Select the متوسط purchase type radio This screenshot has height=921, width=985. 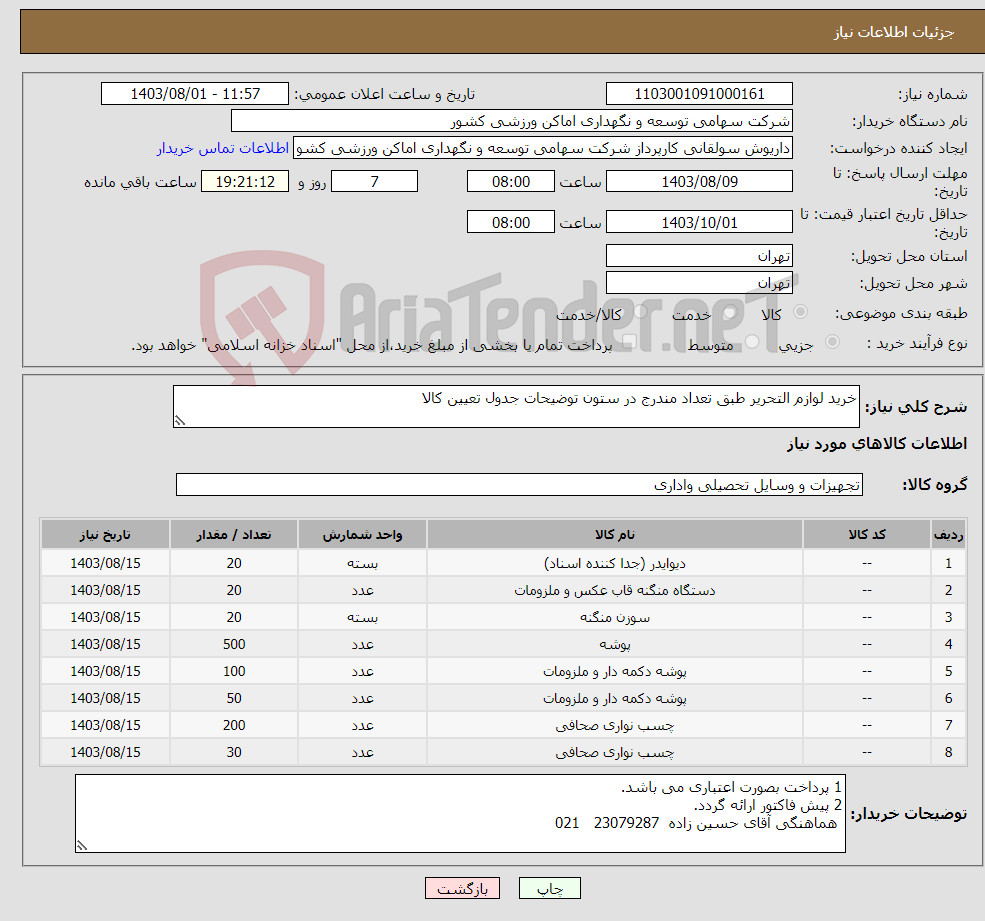752,342
